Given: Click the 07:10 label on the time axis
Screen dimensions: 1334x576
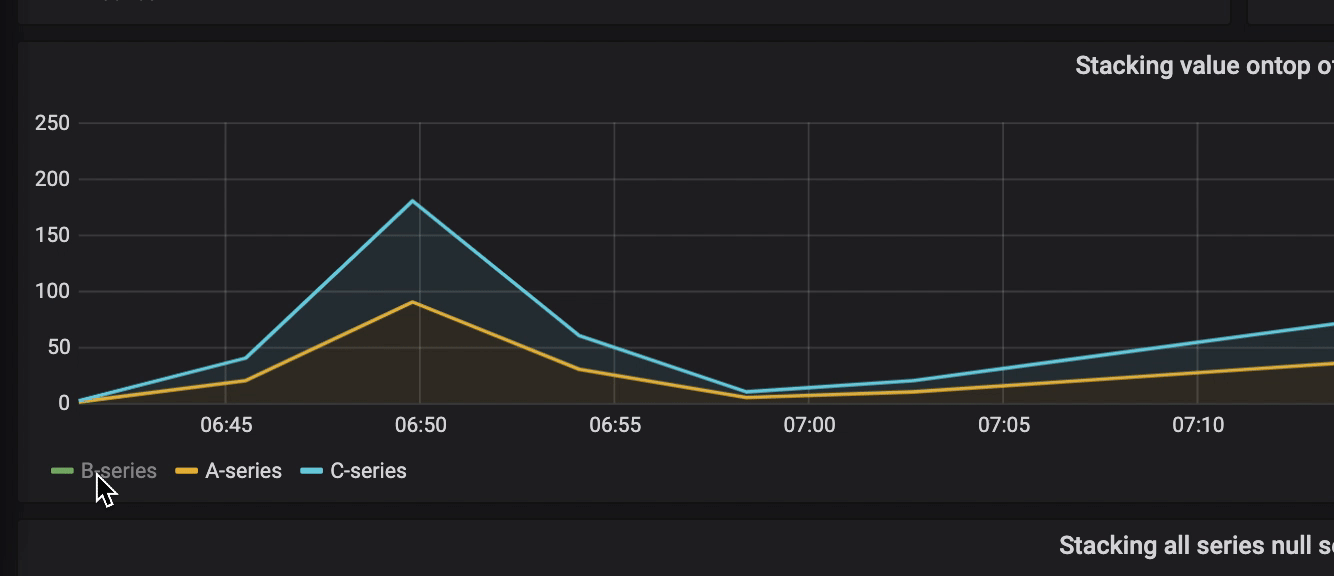Looking at the screenshot, I should tap(1201, 425).
